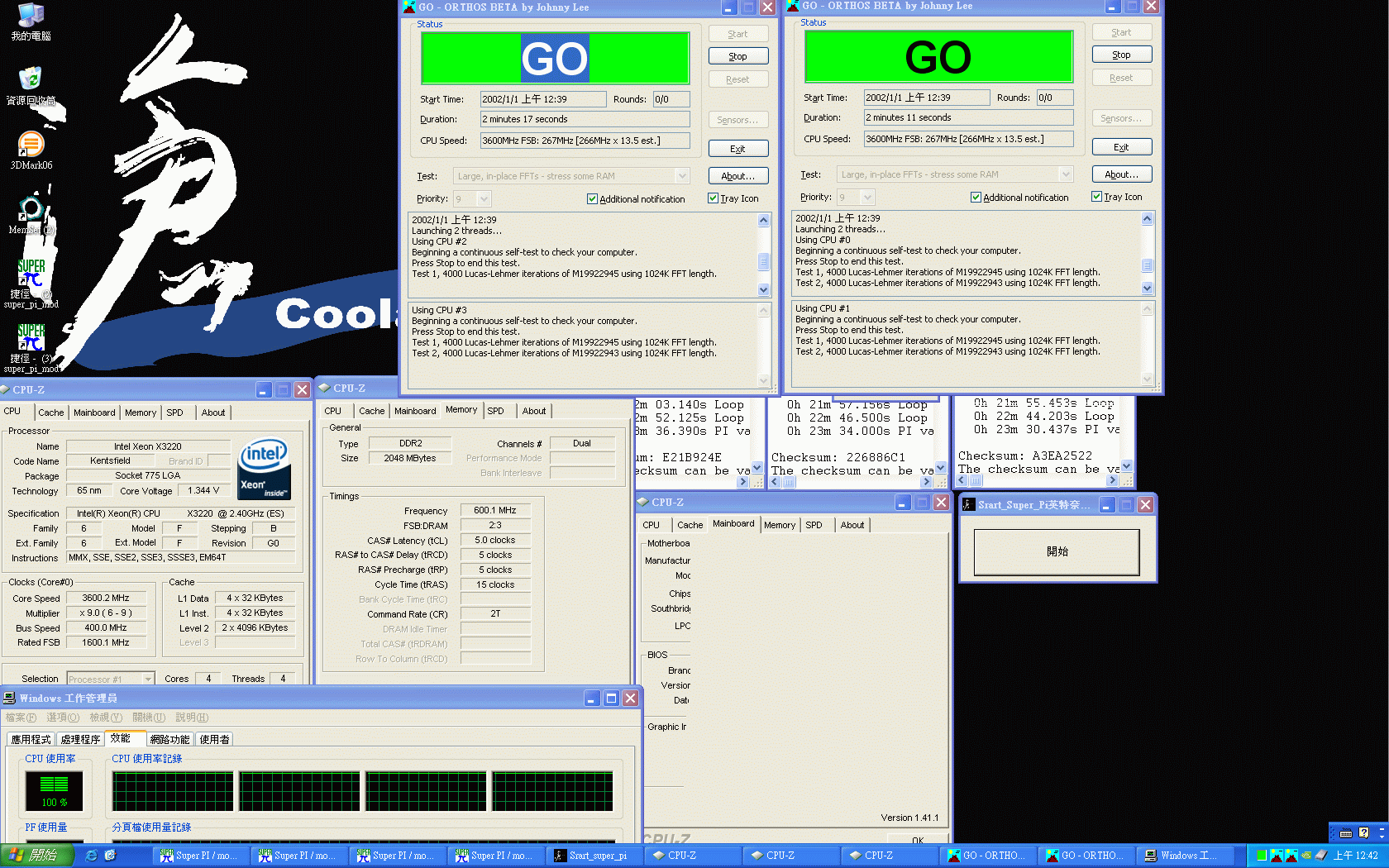
Task: Click the Intel Xeon inside logo in CPU-Z
Action: [x=265, y=469]
